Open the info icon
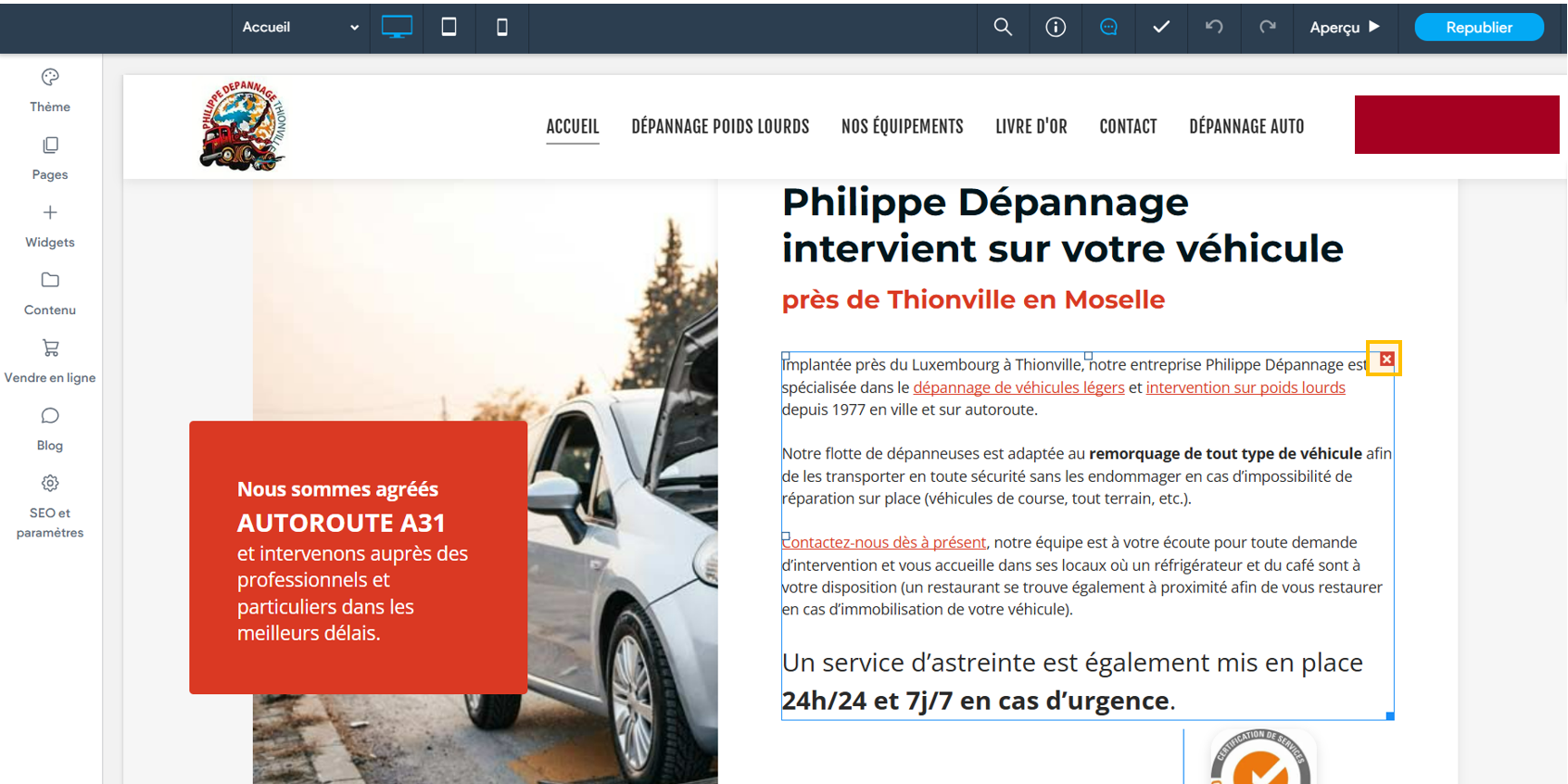Screen dimensions: 1568x784 coord(1056,27)
